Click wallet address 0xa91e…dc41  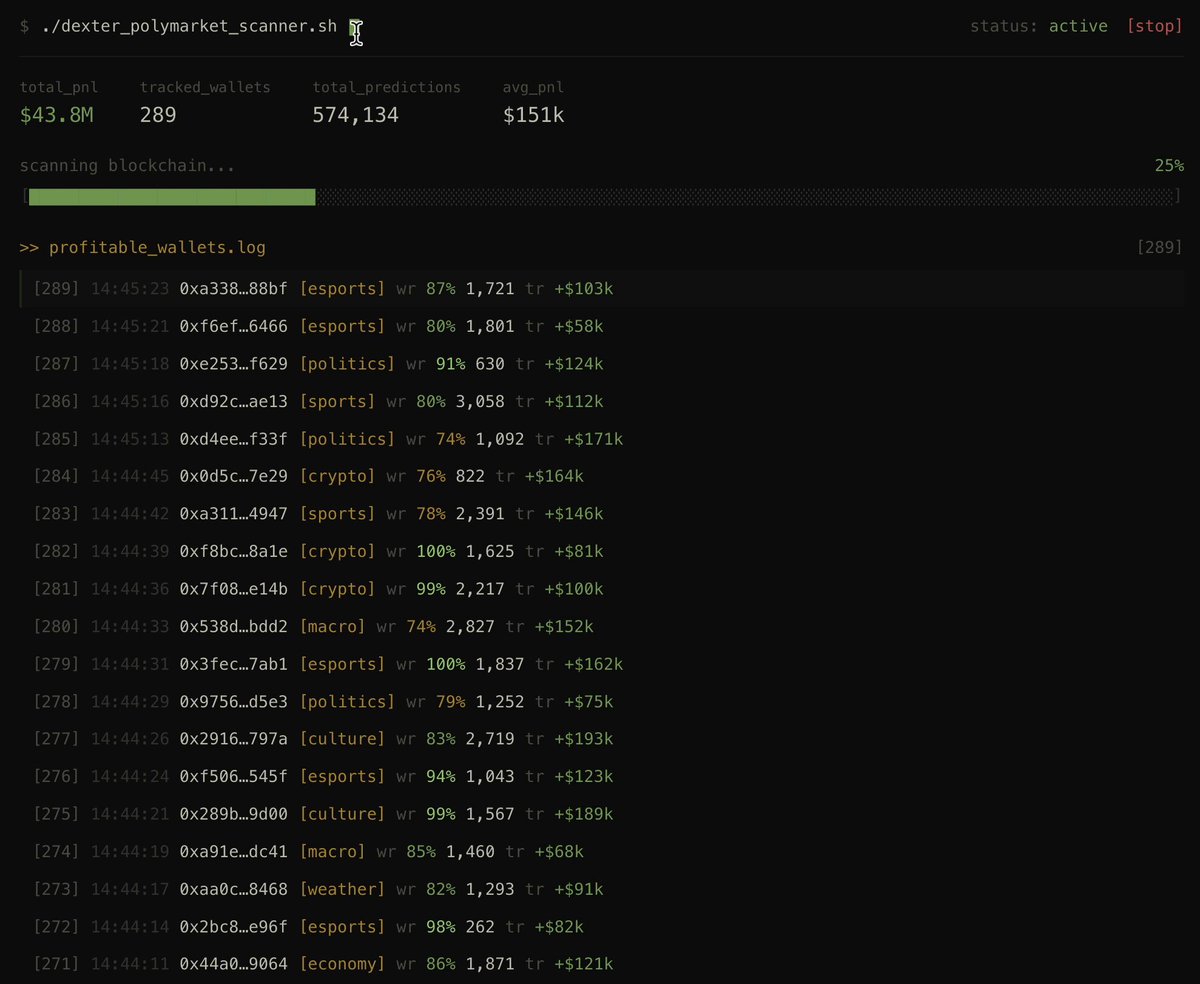click(x=233, y=852)
